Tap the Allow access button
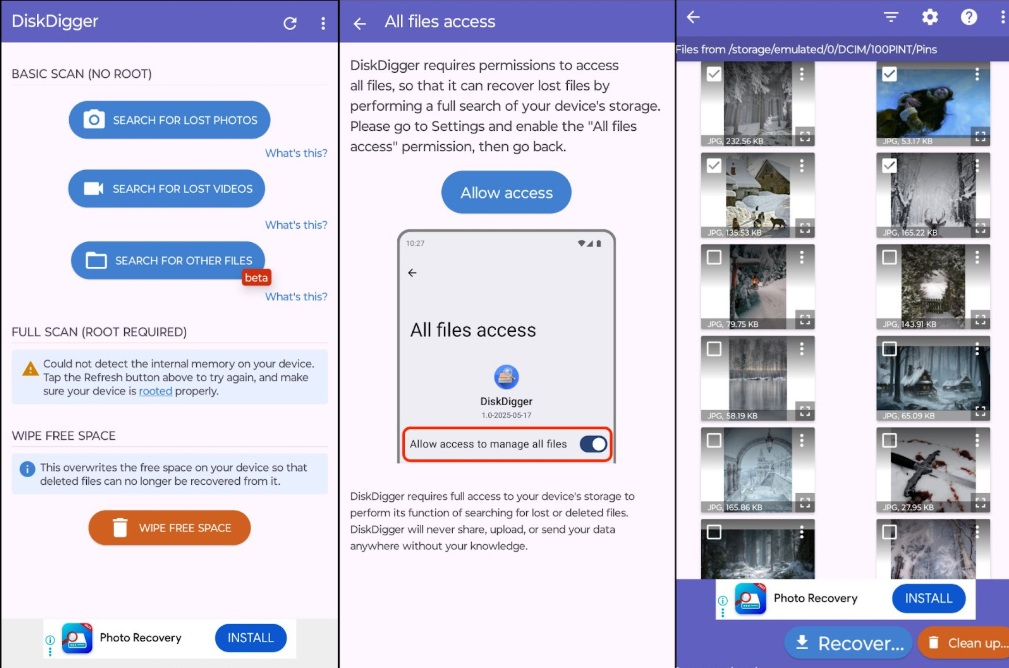This screenshot has width=1009, height=668. click(x=506, y=192)
